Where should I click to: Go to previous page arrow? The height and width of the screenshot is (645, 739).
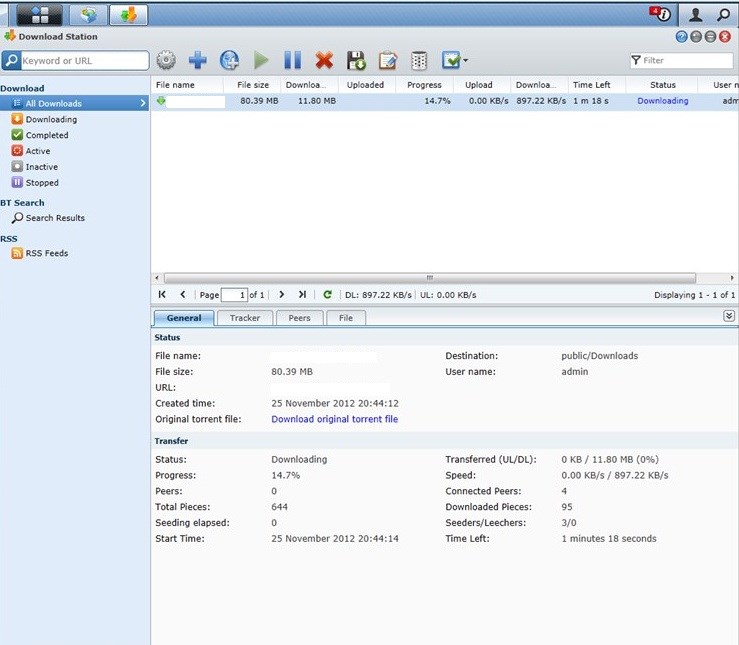click(183, 294)
